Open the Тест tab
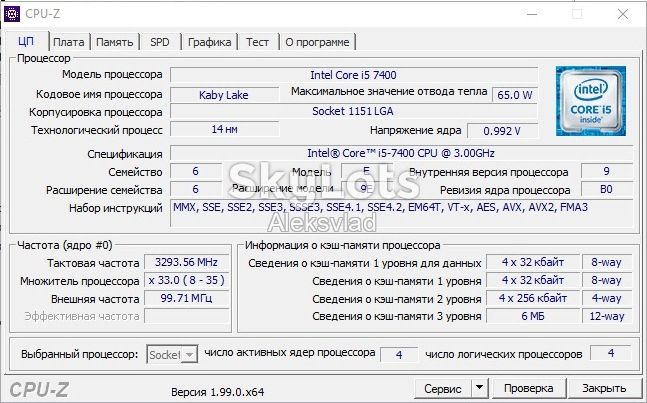This screenshot has width=647, height=403. 257,42
